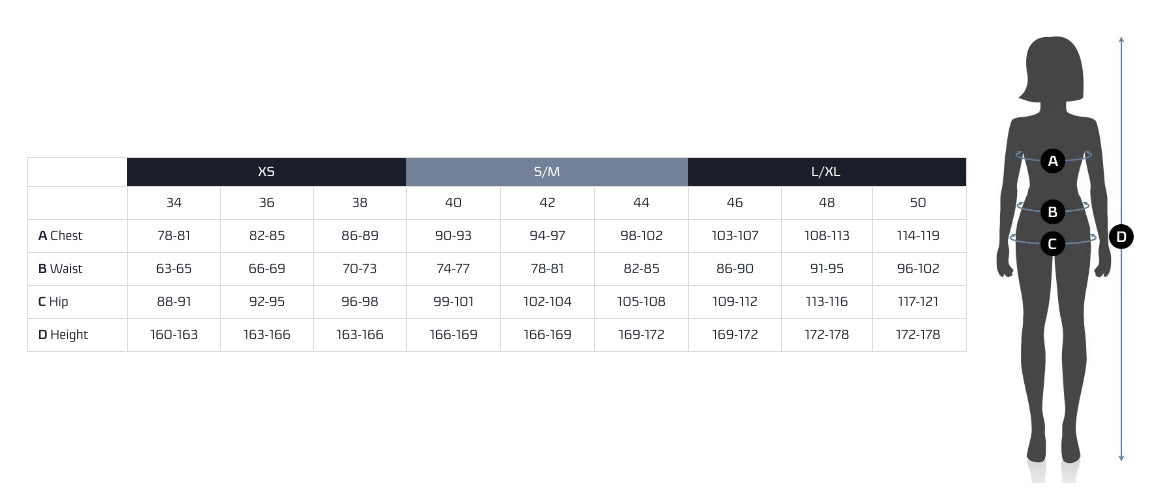The height and width of the screenshot is (497, 1155).
Task: Click the 98-102 chest measurement cell
Action: point(641,236)
